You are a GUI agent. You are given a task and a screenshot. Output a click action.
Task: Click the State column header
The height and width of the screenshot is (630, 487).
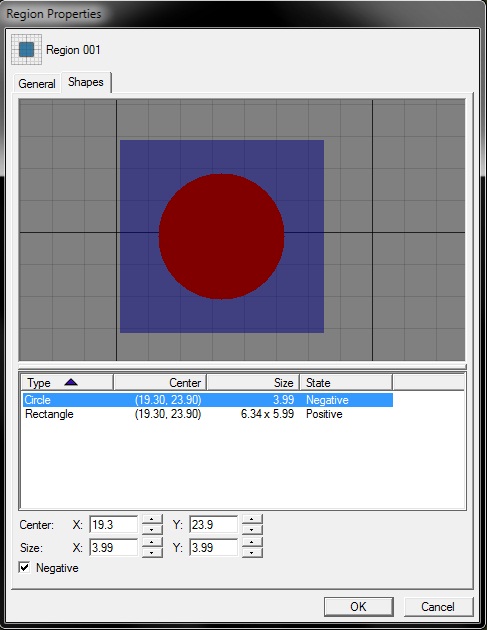(346, 382)
